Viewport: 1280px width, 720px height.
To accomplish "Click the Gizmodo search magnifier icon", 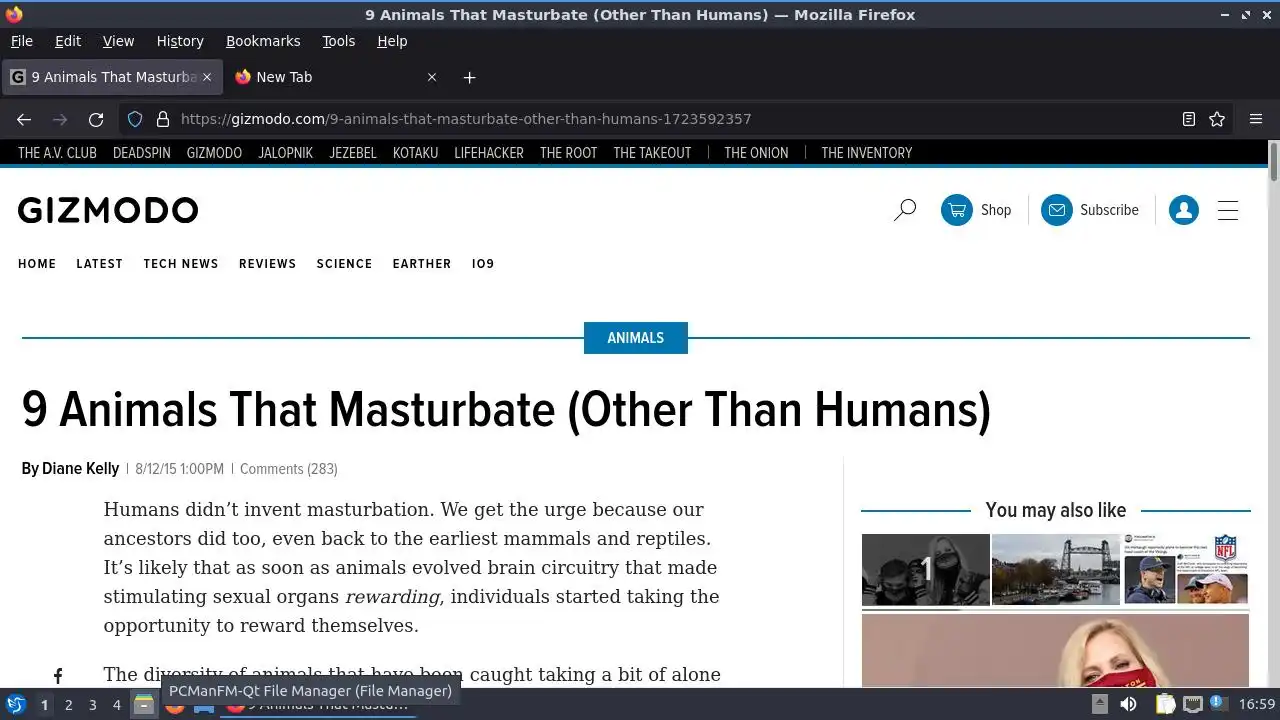I will pos(905,210).
